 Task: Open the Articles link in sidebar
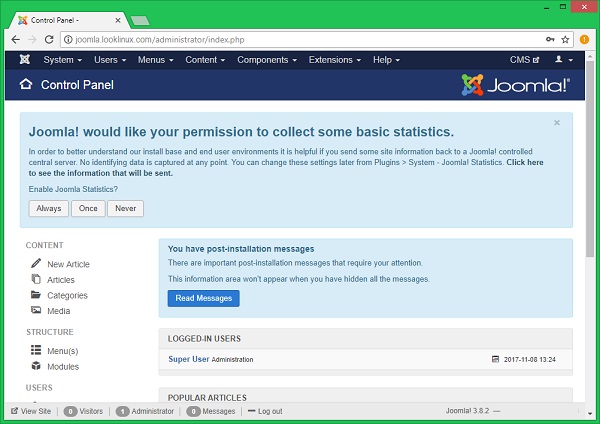pos(61,280)
